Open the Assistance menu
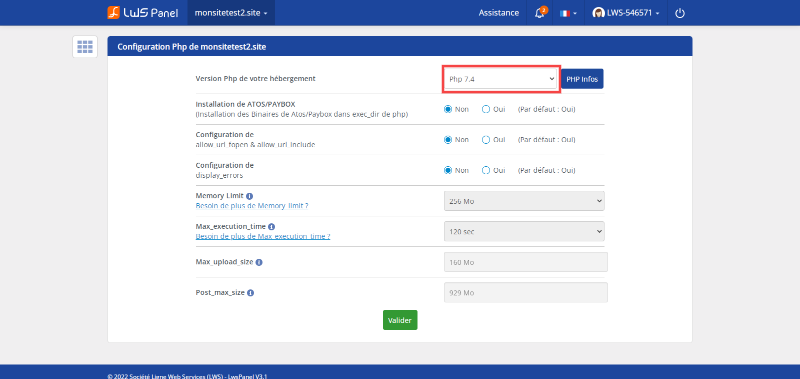Screen dimensions: 800x379 498,13
